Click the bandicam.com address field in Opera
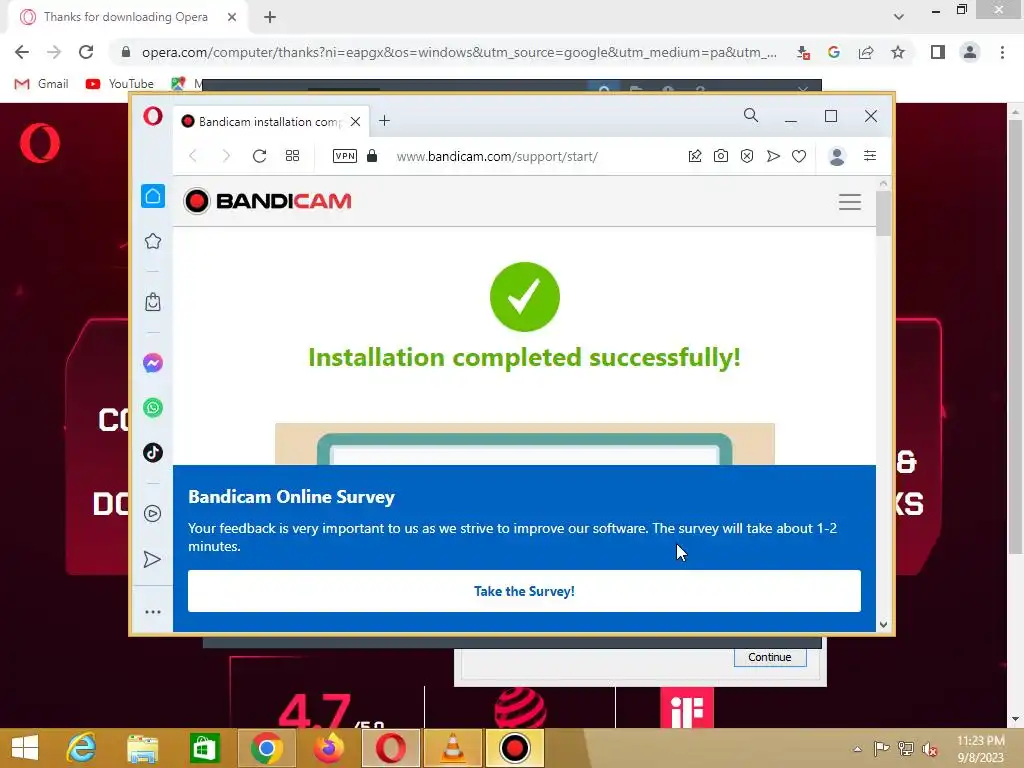Screen dimensions: 1024x768 (x=497, y=157)
